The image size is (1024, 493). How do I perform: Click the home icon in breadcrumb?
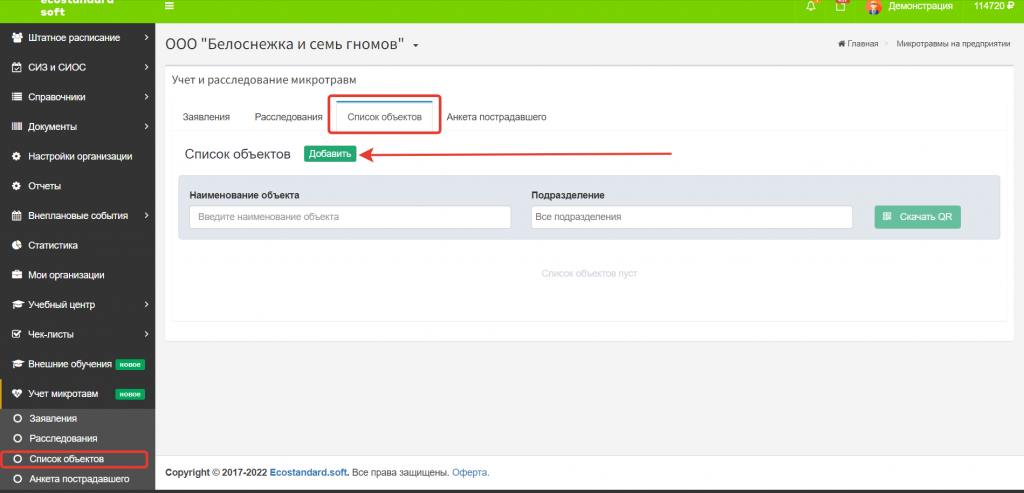point(842,44)
